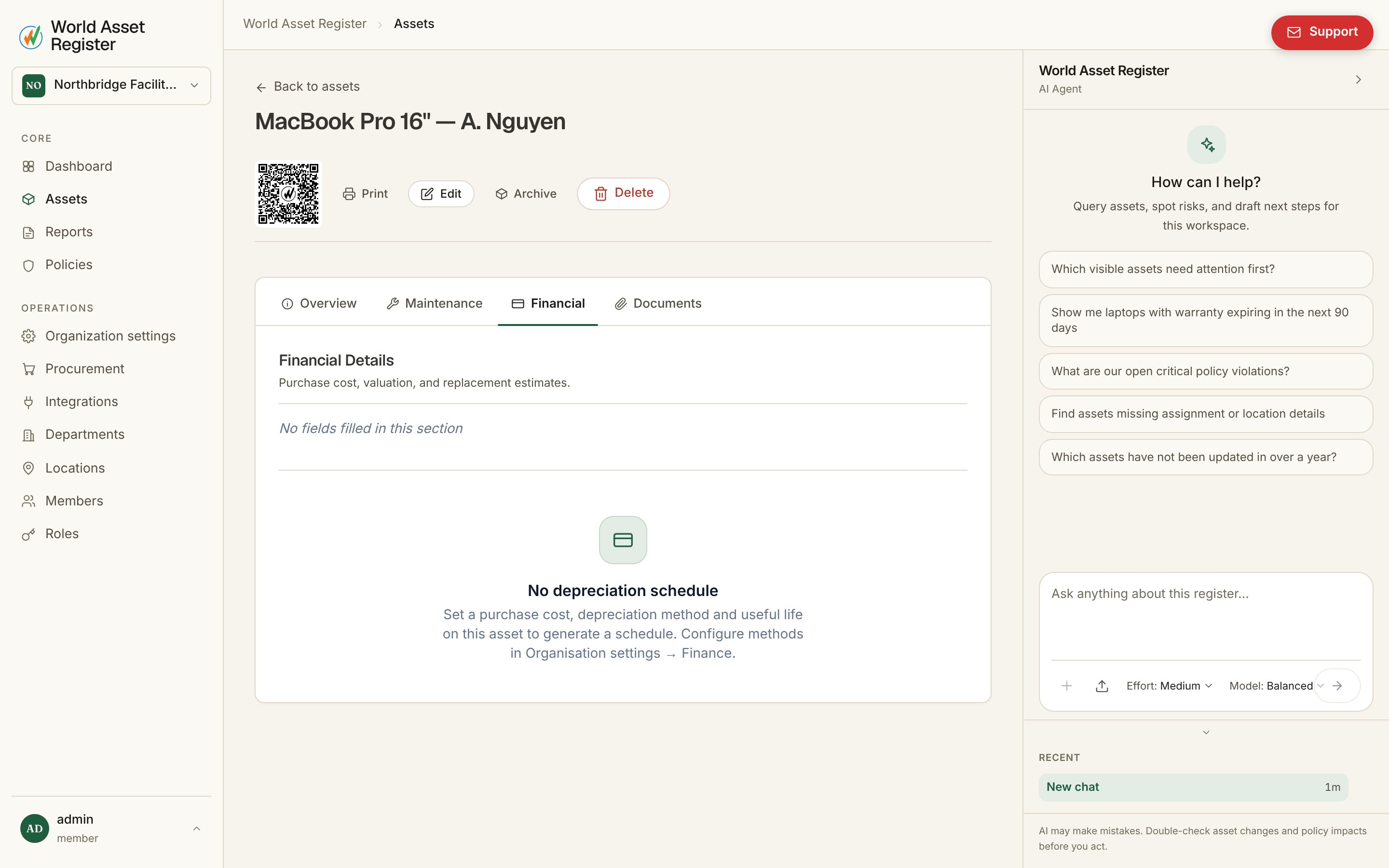Open Procurement from the sidebar
1389x868 pixels.
[111, 369]
